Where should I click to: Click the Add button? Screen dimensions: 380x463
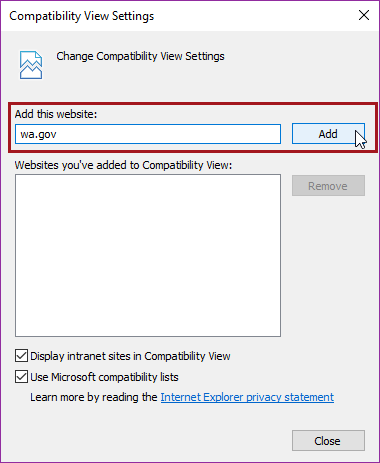point(328,134)
